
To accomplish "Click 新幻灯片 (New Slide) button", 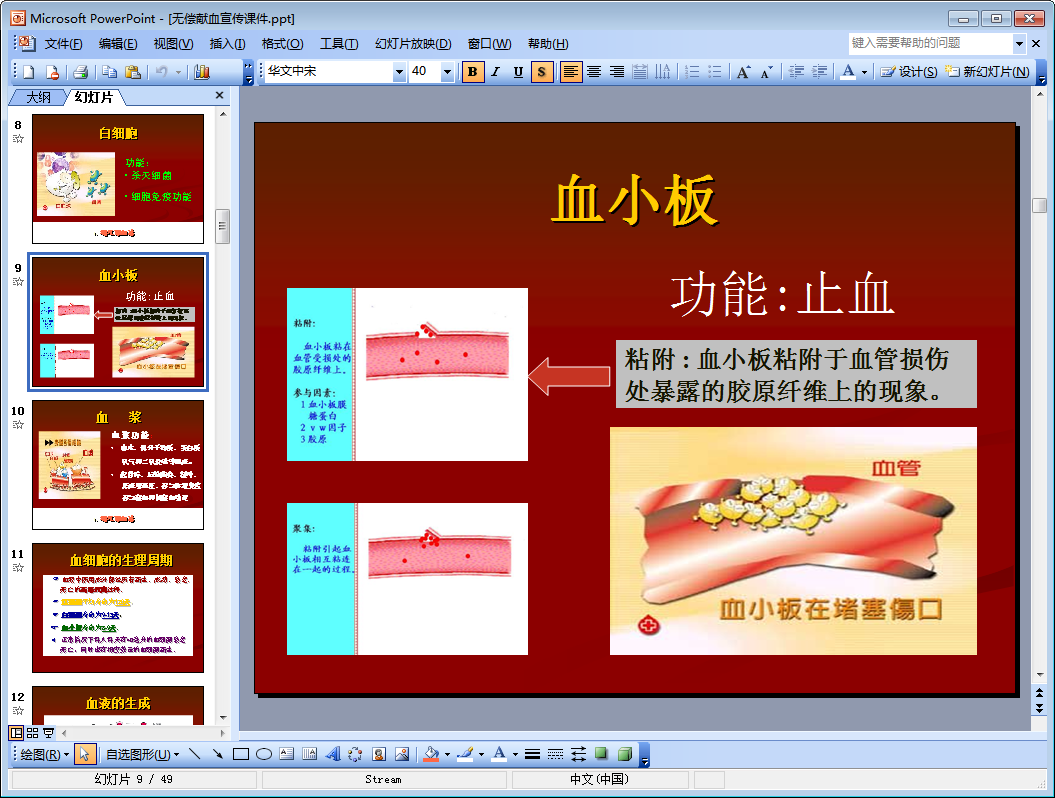I will pos(987,71).
